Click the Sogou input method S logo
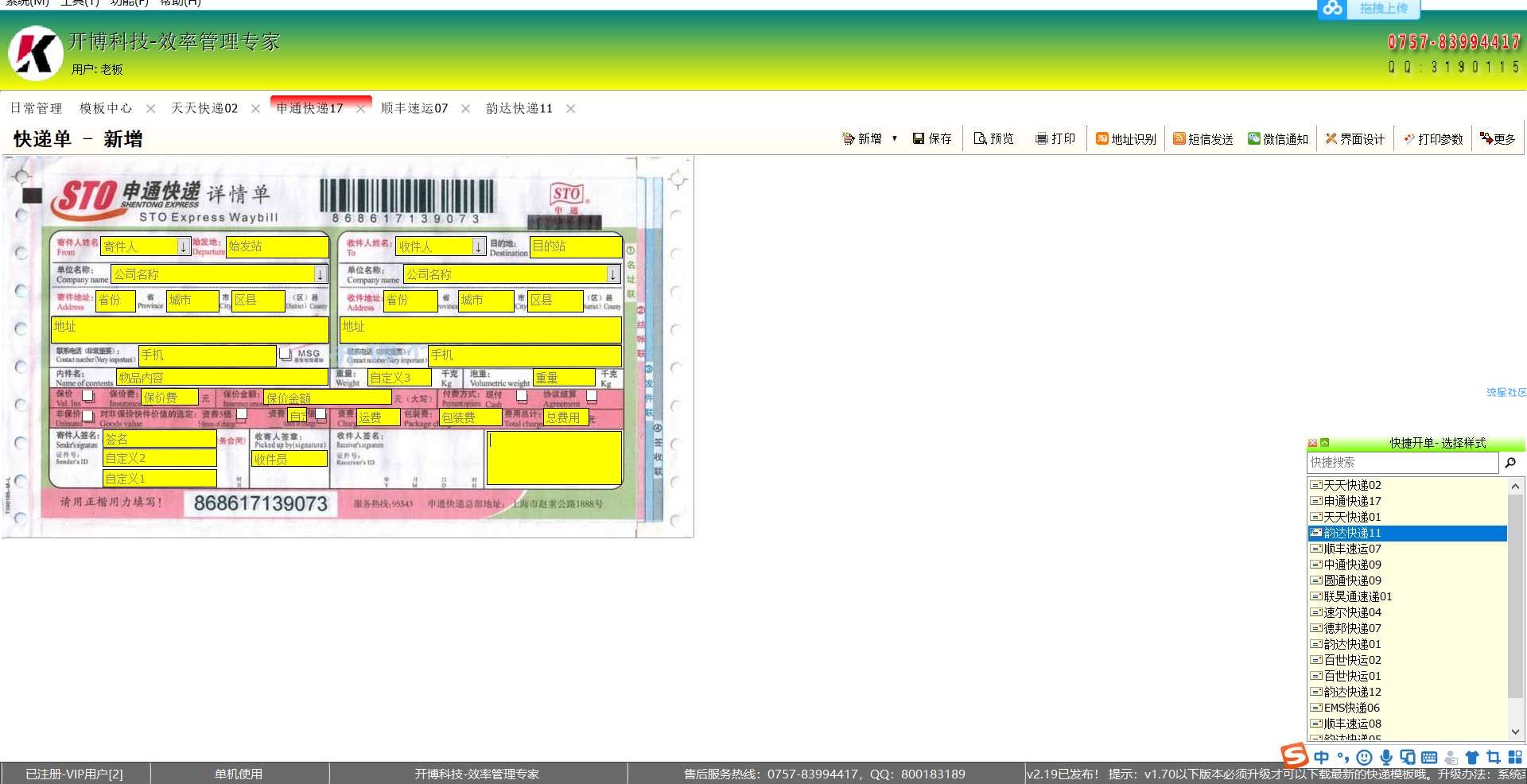Screen dimensions: 1527x784 pyautogui.click(x=1294, y=755)
